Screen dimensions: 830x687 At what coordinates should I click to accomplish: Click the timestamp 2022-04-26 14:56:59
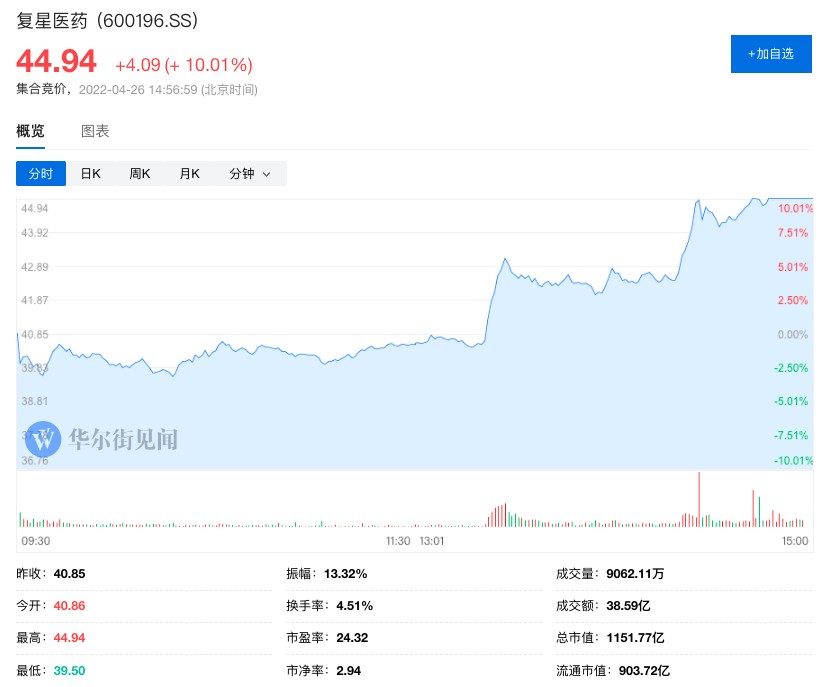138,89
